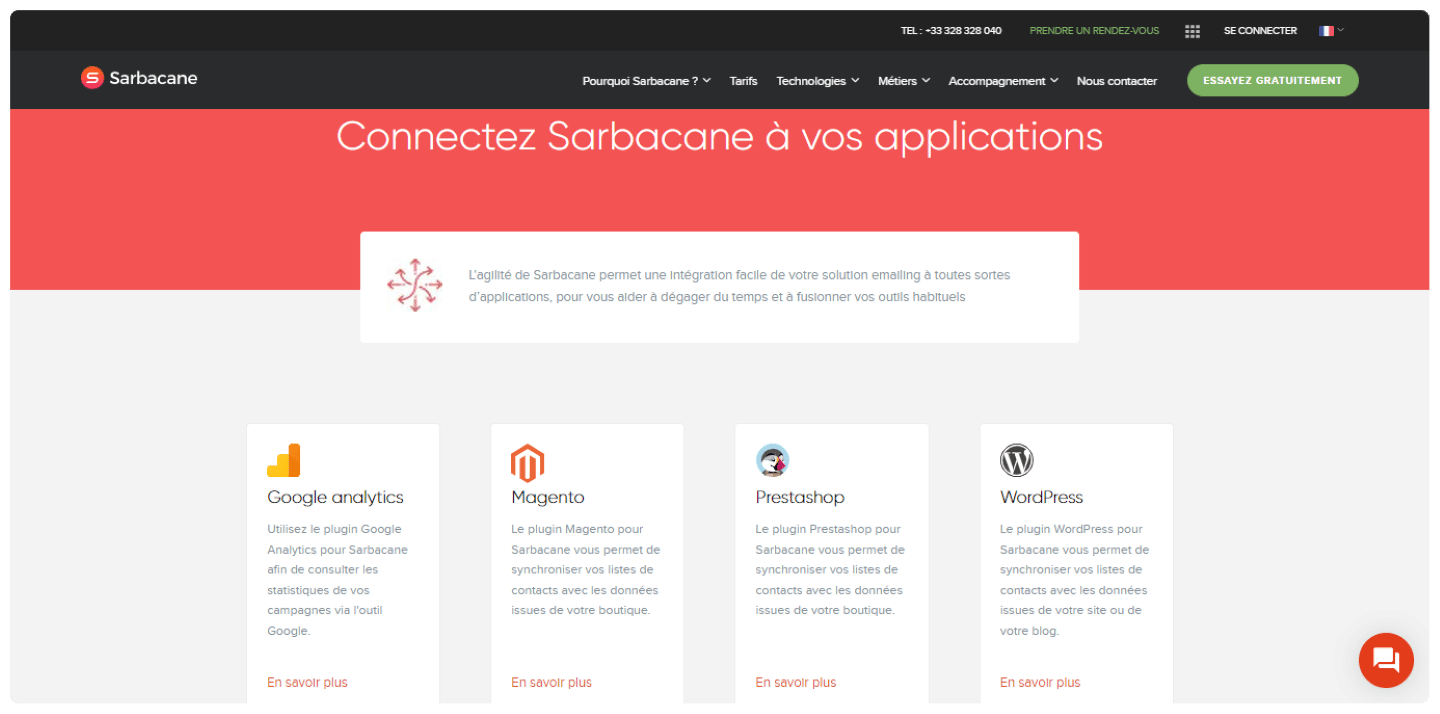This screenshot has height=714, width=1440.
Task: Open En savoir plus for WordPress
Action: pyautogui.click(x=1040, y=682)
